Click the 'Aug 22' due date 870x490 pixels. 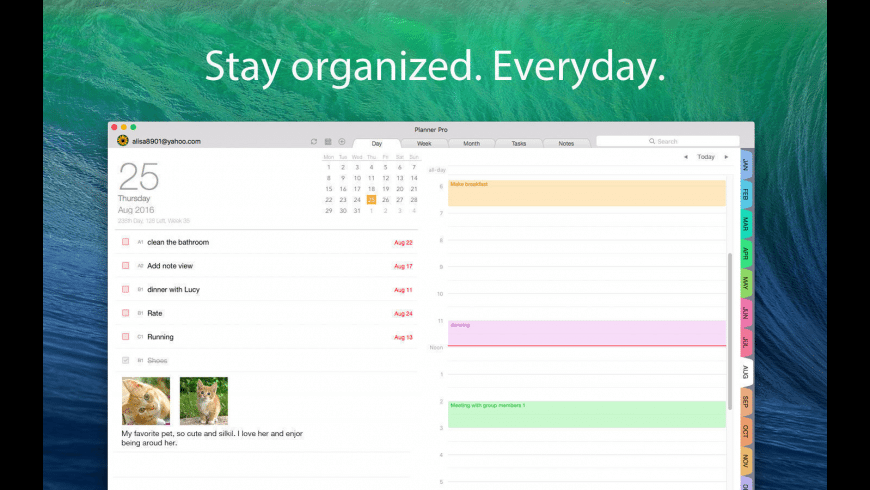tap(403, 243)
